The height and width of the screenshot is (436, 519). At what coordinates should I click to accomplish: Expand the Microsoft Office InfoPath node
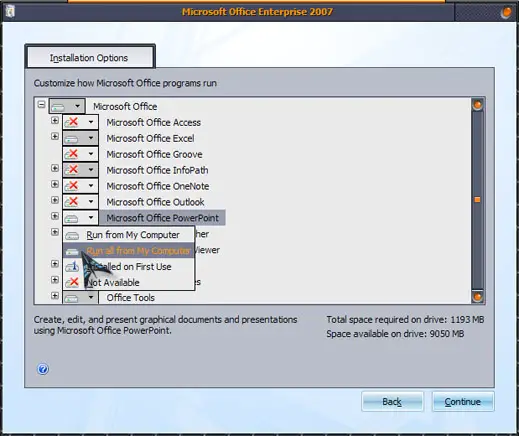[55, 168]
